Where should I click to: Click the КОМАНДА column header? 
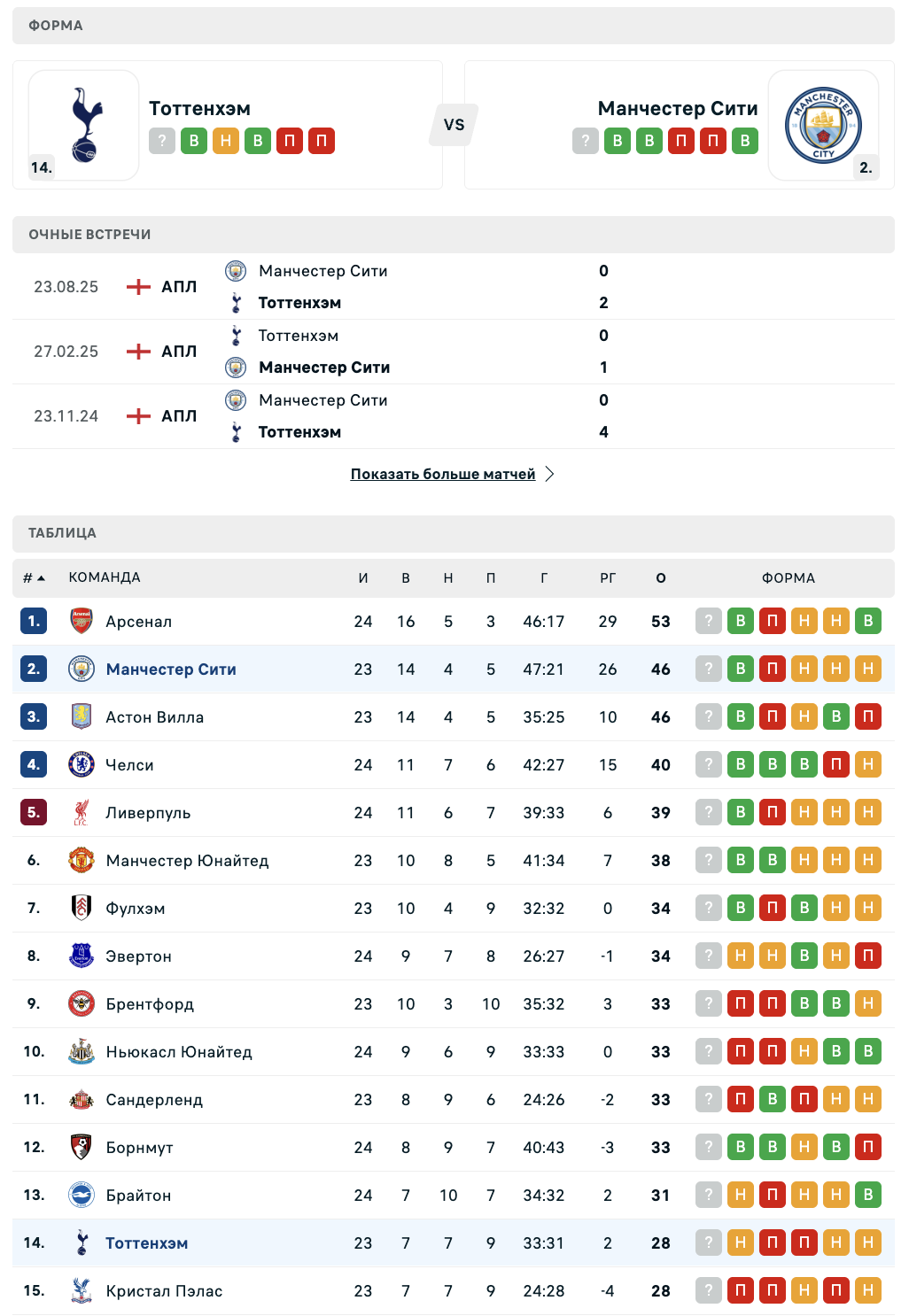pos(105,577)
